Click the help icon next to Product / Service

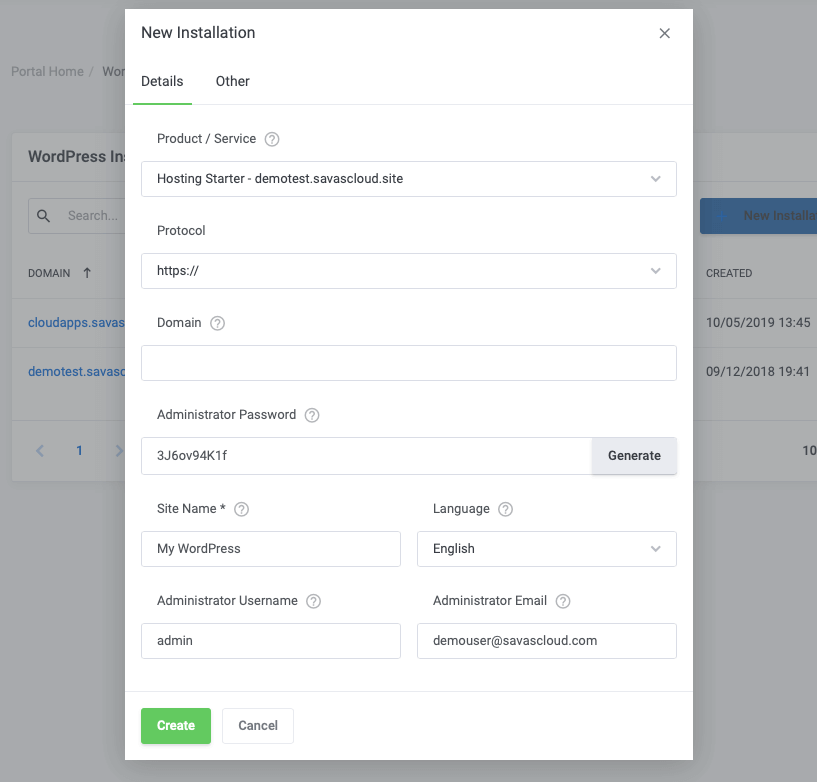(x=271, y=139)
